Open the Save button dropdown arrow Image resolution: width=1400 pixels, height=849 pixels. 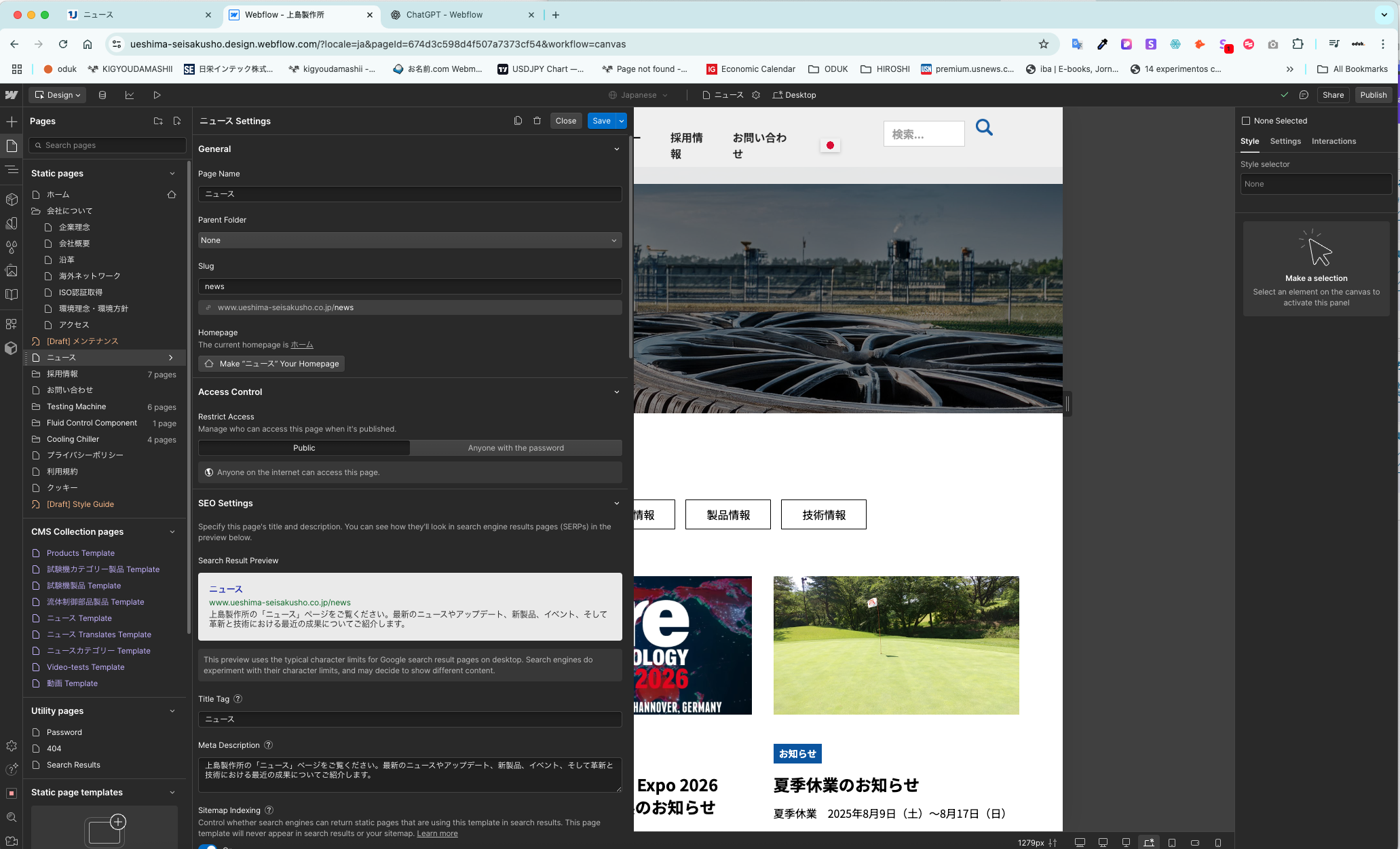622,121
